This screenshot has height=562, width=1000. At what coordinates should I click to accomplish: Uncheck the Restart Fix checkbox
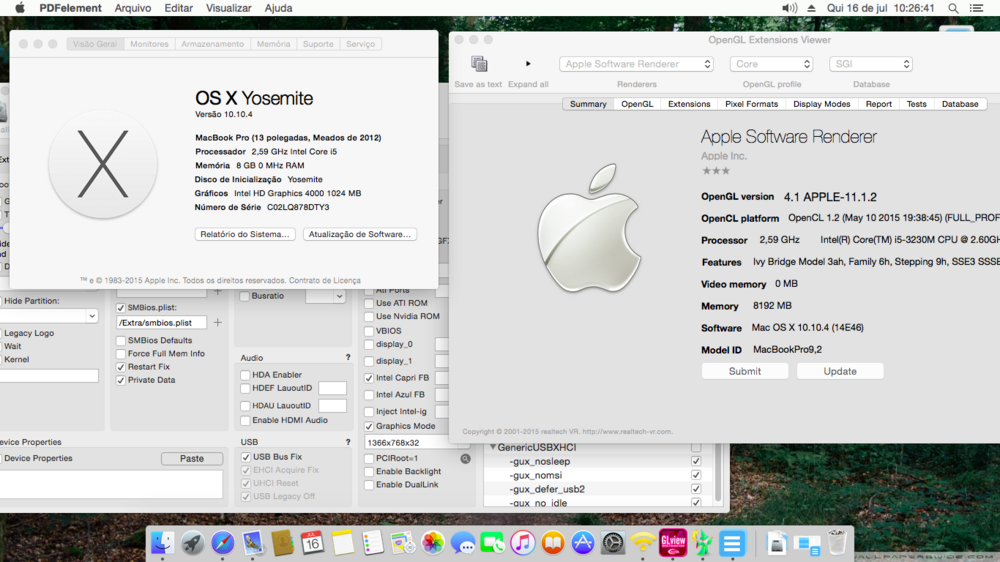tap(121, 367)
